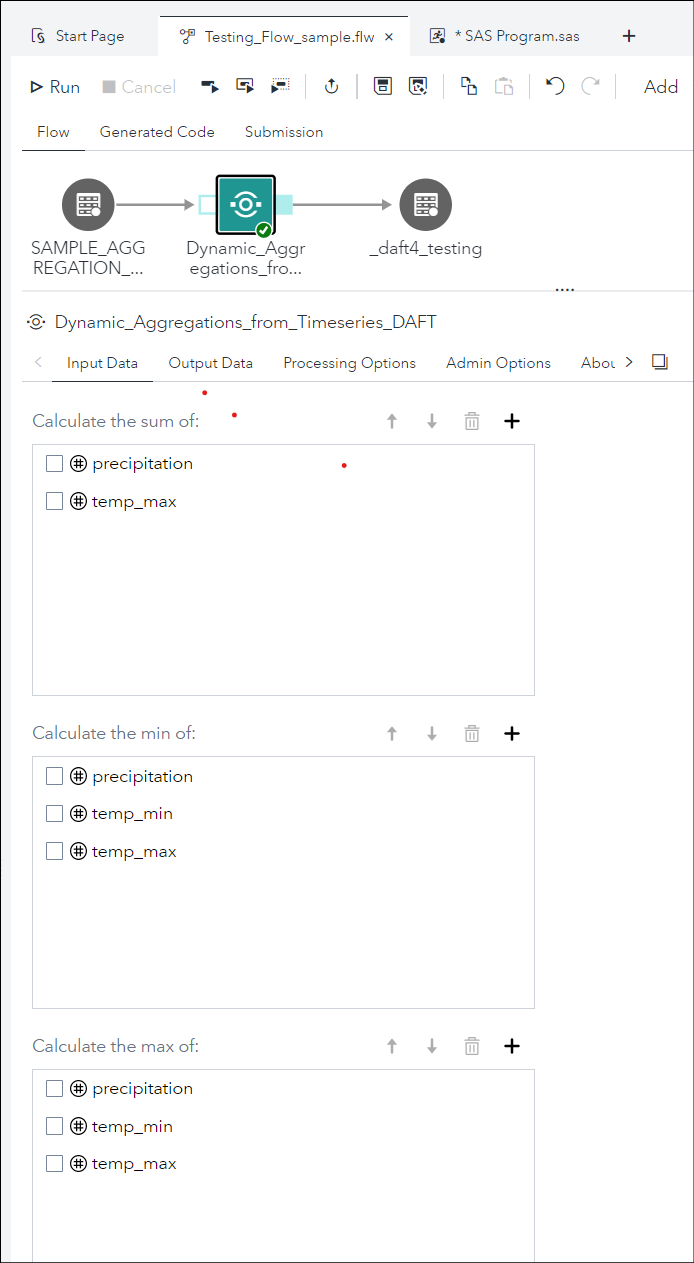Viewport: 694px width, 1263px height.
Task: Select the Dynamic_Aggregations node in the flow
Action: 245,204
